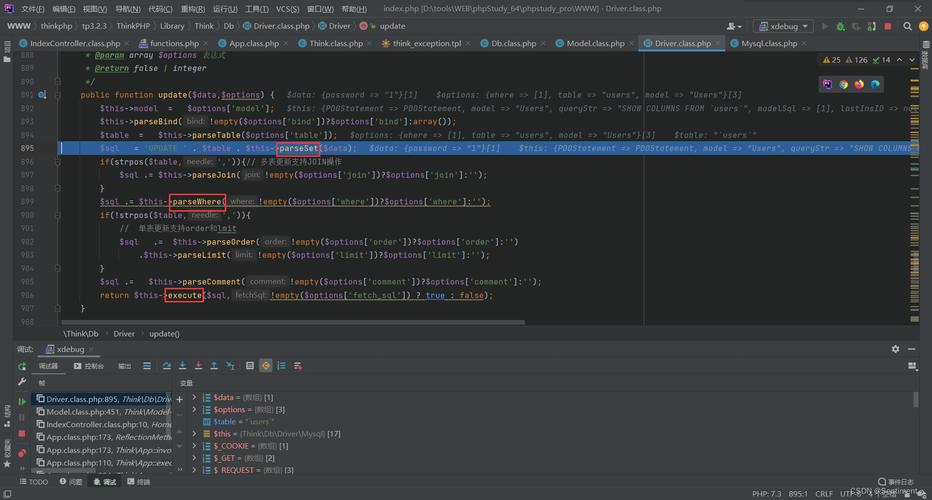Open debugger settings wrench icon
932x500 pixels.
[22, 382]
